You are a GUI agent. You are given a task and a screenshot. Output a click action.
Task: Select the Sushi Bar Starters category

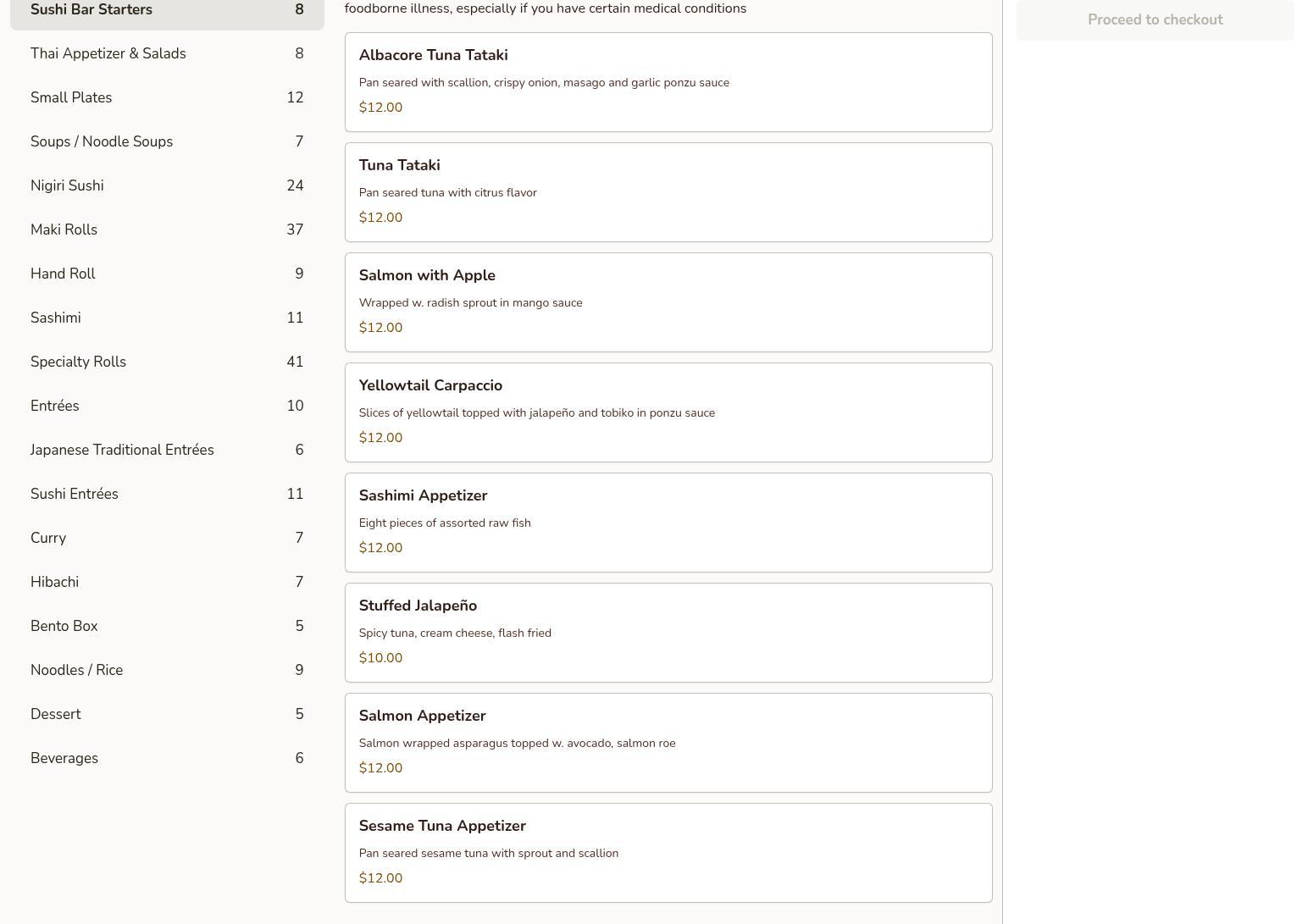coord(167,10)
